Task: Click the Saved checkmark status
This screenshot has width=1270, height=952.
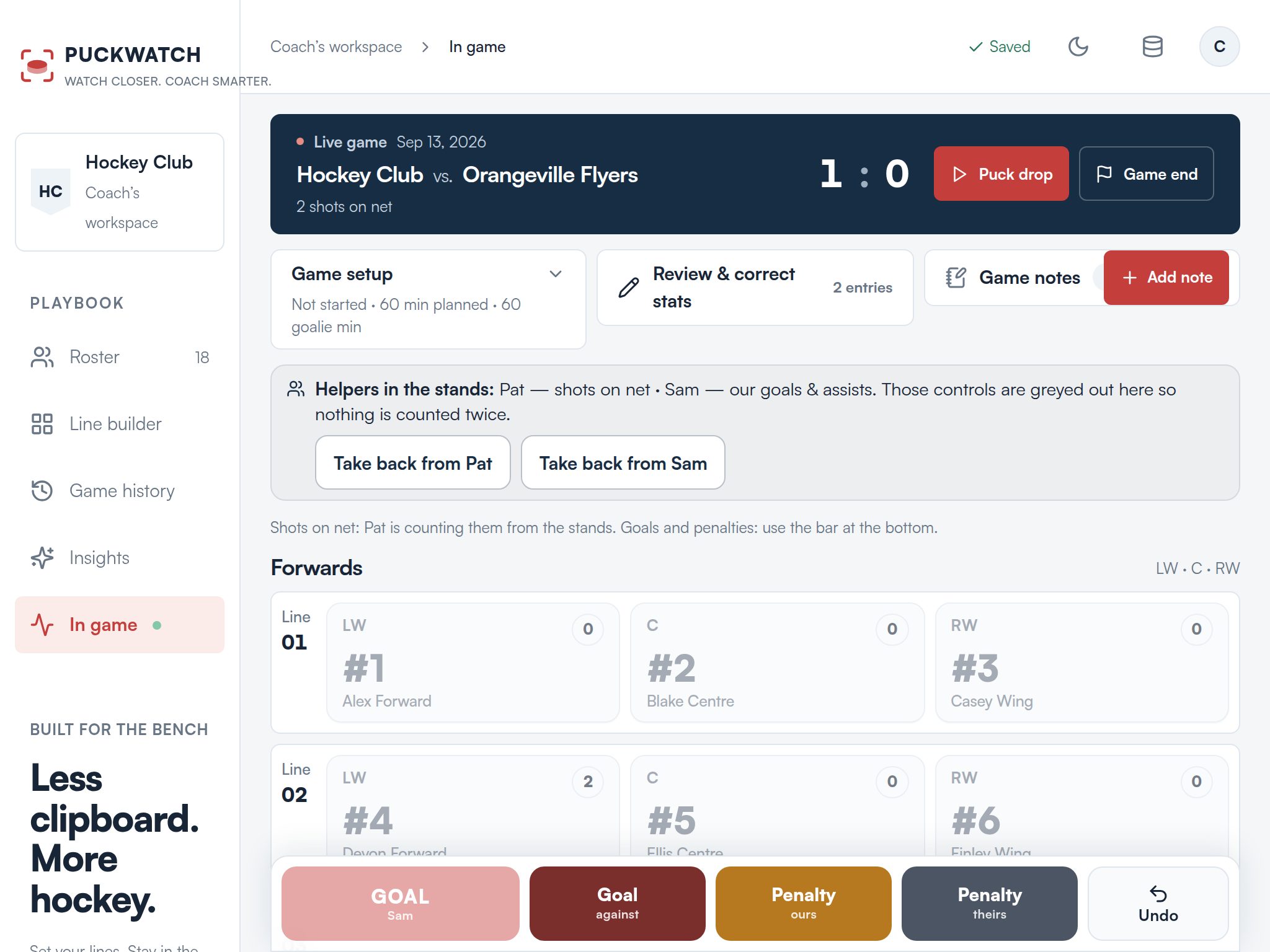Action: click(x=1000, y=46)
